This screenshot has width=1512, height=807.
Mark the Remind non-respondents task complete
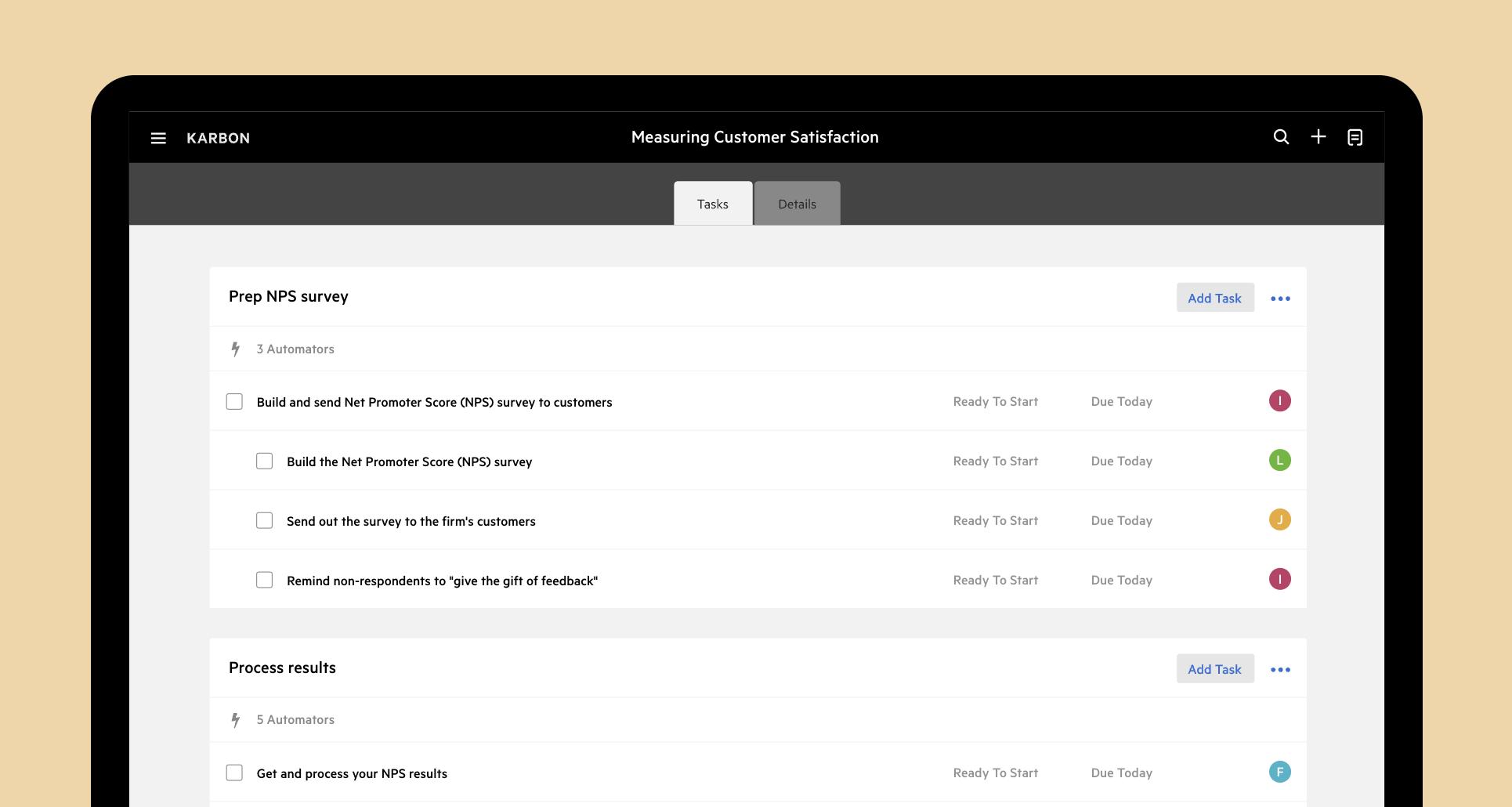pyautogui.click(x=264, y=579)
